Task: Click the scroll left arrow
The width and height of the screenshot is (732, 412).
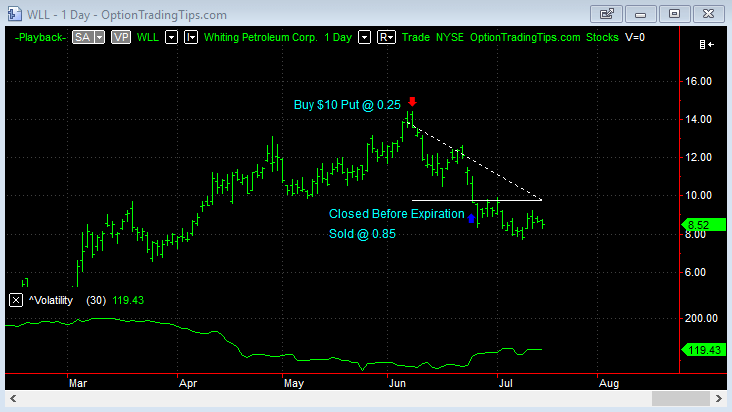Action: click(x=13, y=398)
